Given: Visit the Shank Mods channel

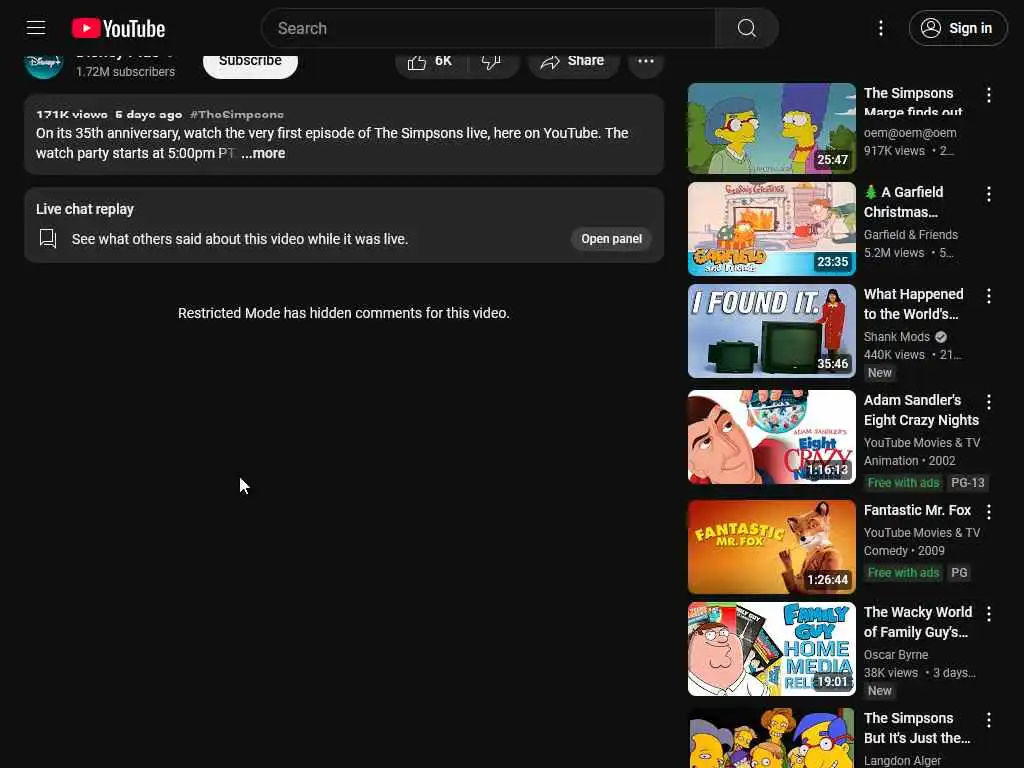Looking at the screenshot, I should (897, 337).
